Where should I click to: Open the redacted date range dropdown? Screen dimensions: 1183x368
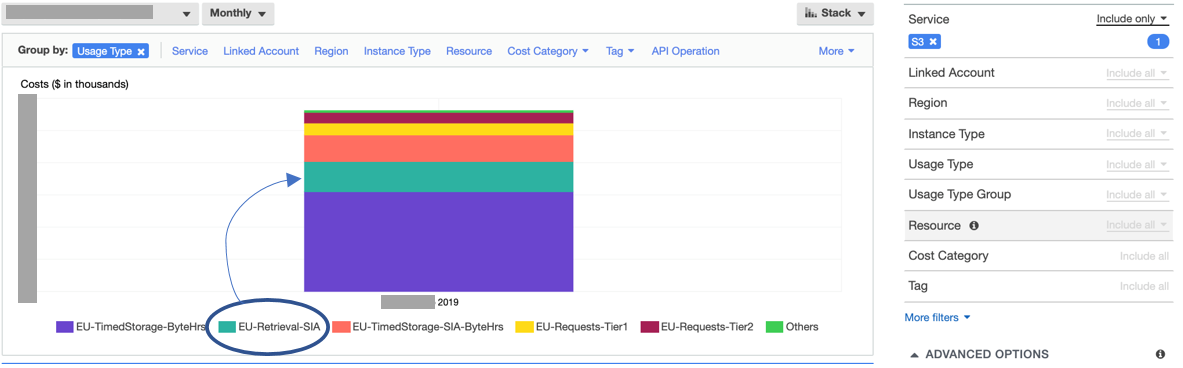pos(100,14)
